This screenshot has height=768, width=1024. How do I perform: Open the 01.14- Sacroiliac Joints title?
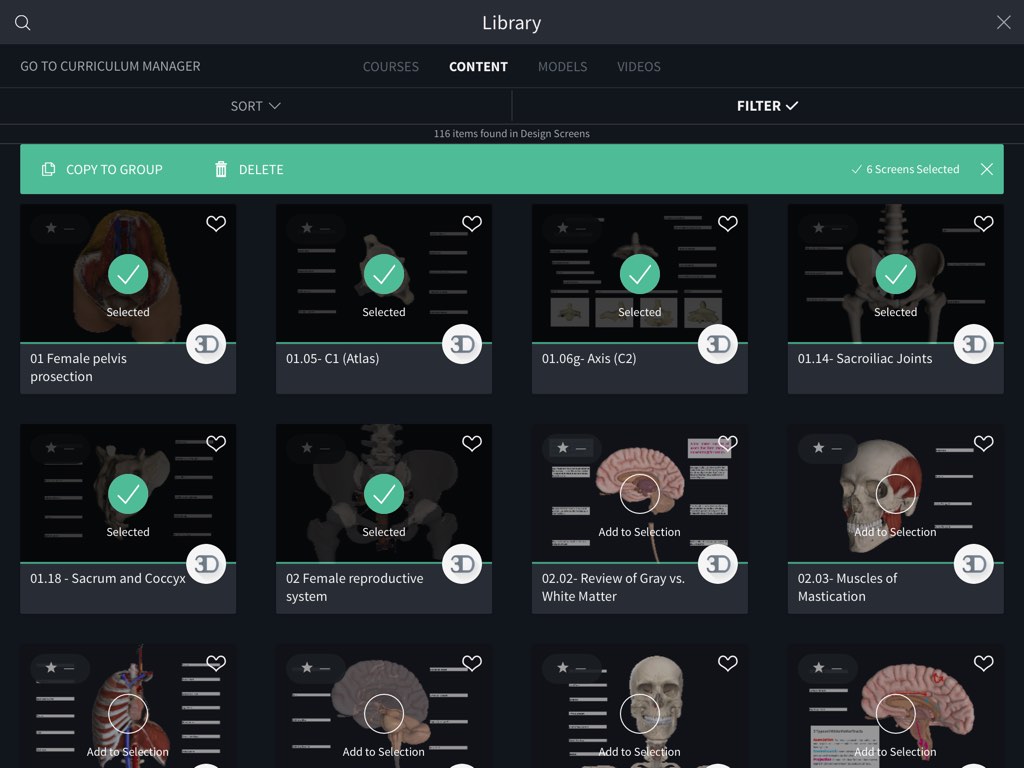(x=865, y=359)
